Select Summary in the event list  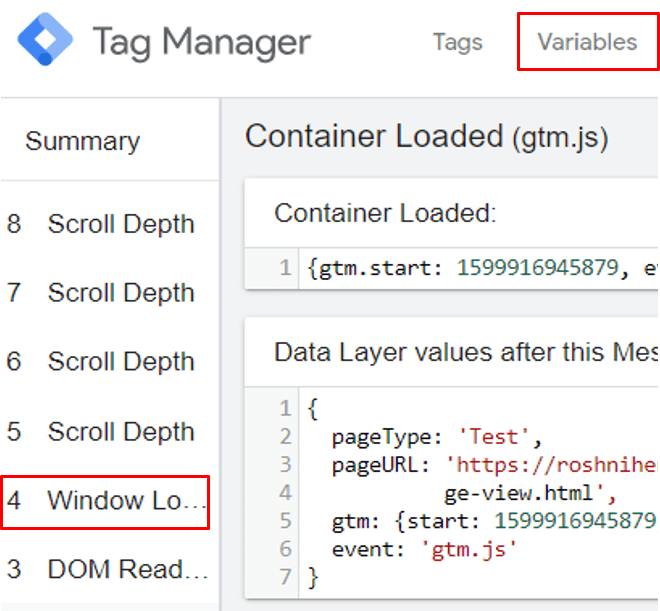(x=82, y=141)
